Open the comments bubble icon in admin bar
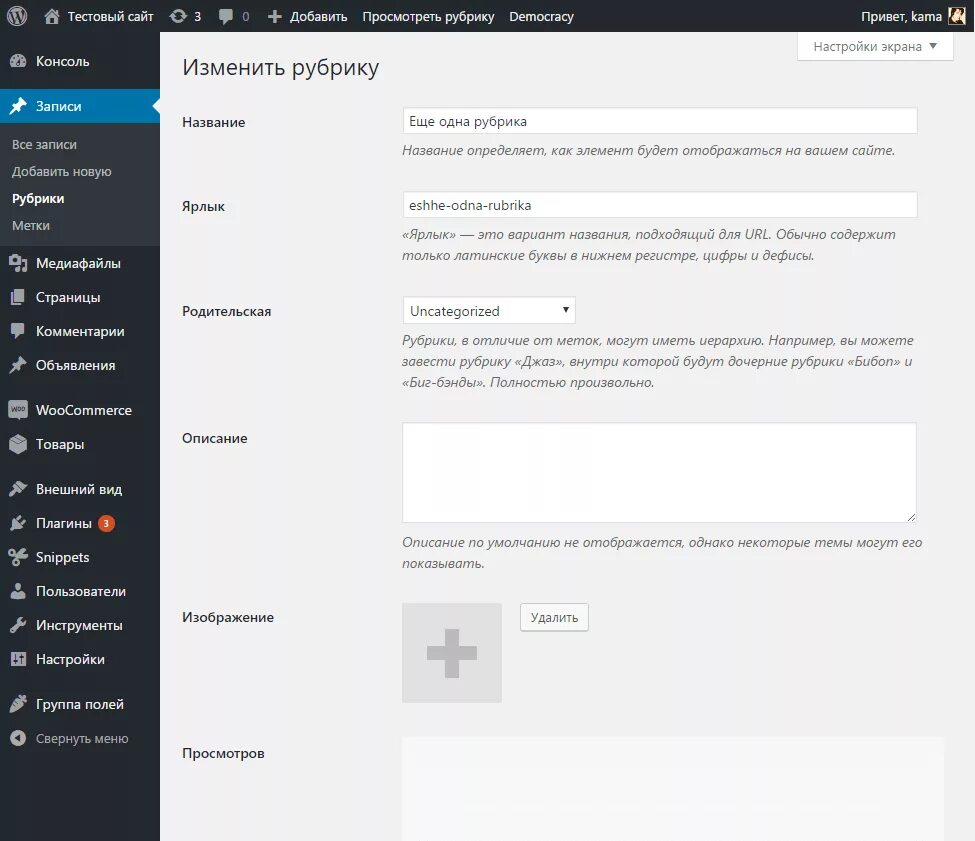This screenshot has height=841, width=975. (226, 17)
